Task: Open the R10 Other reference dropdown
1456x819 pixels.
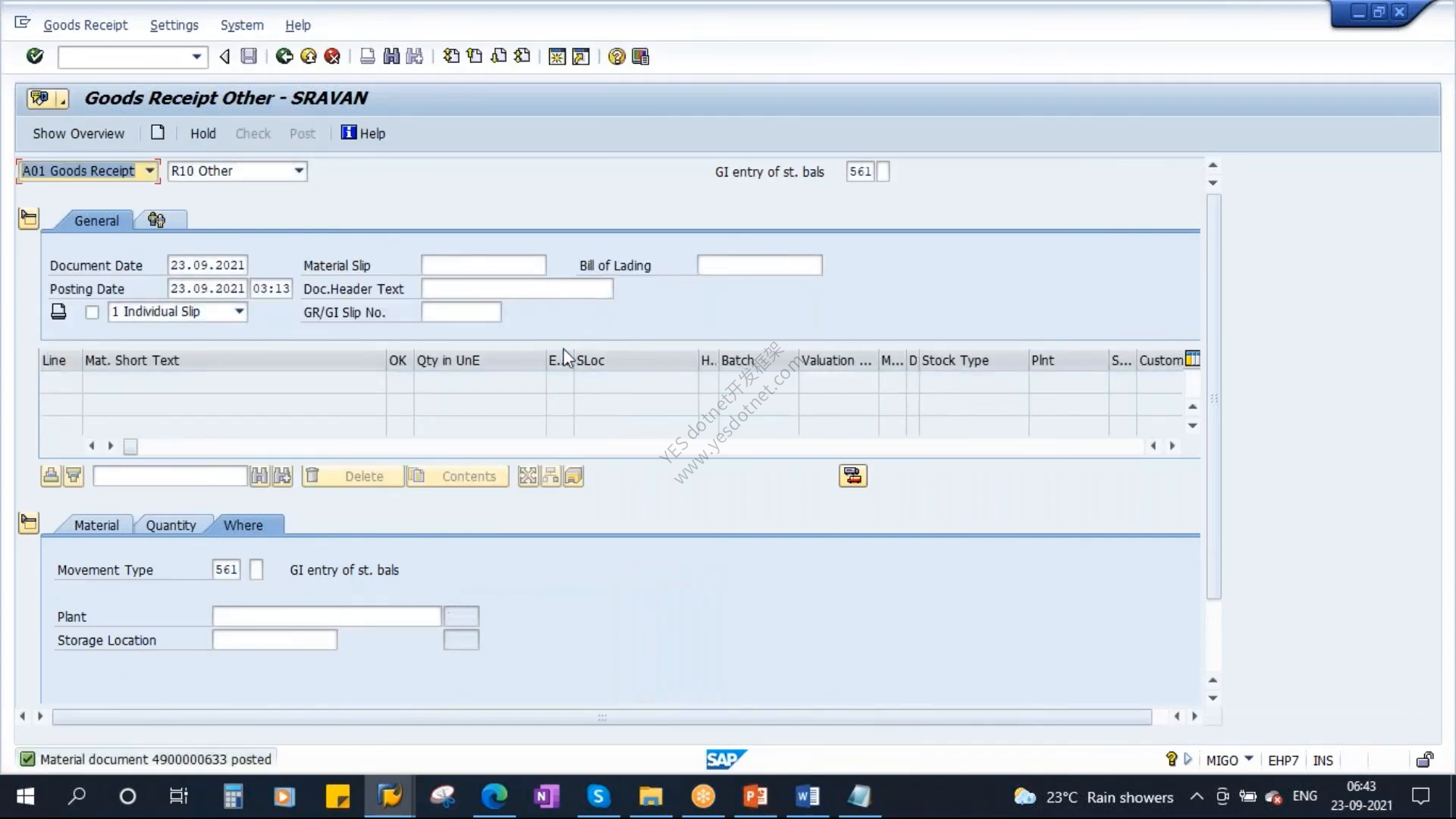Action: 299,171
